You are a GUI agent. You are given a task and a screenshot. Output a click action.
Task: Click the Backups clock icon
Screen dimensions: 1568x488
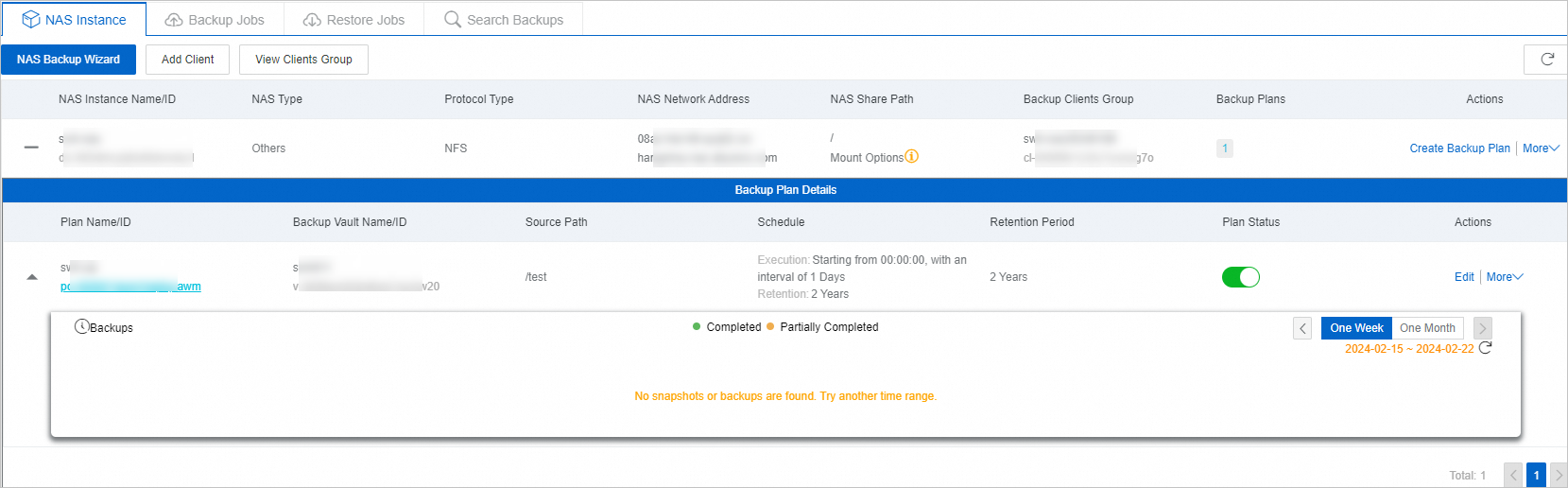[81, 327]
